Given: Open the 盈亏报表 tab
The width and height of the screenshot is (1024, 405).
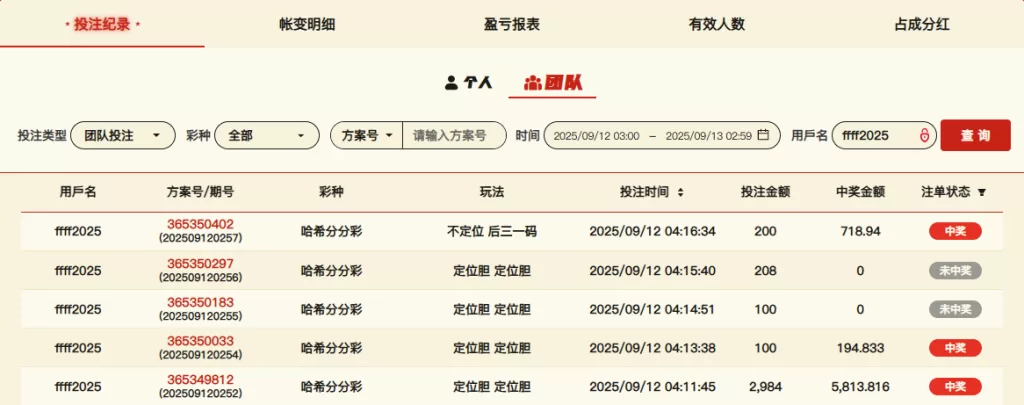Looking at the screenshot, I should pos(512,25).
